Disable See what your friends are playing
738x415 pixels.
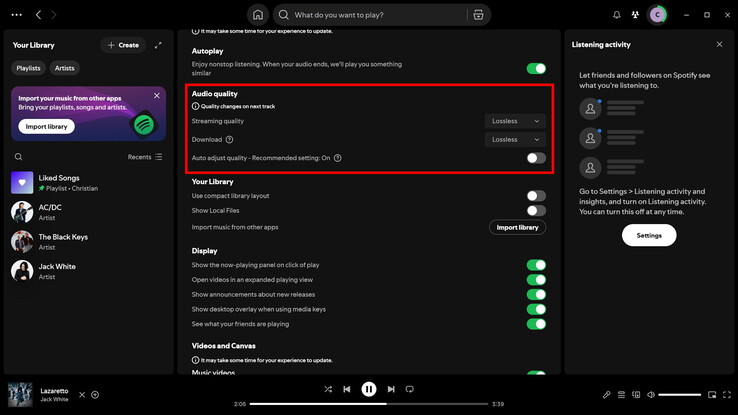pyautogui.click(x=536, y=324)
